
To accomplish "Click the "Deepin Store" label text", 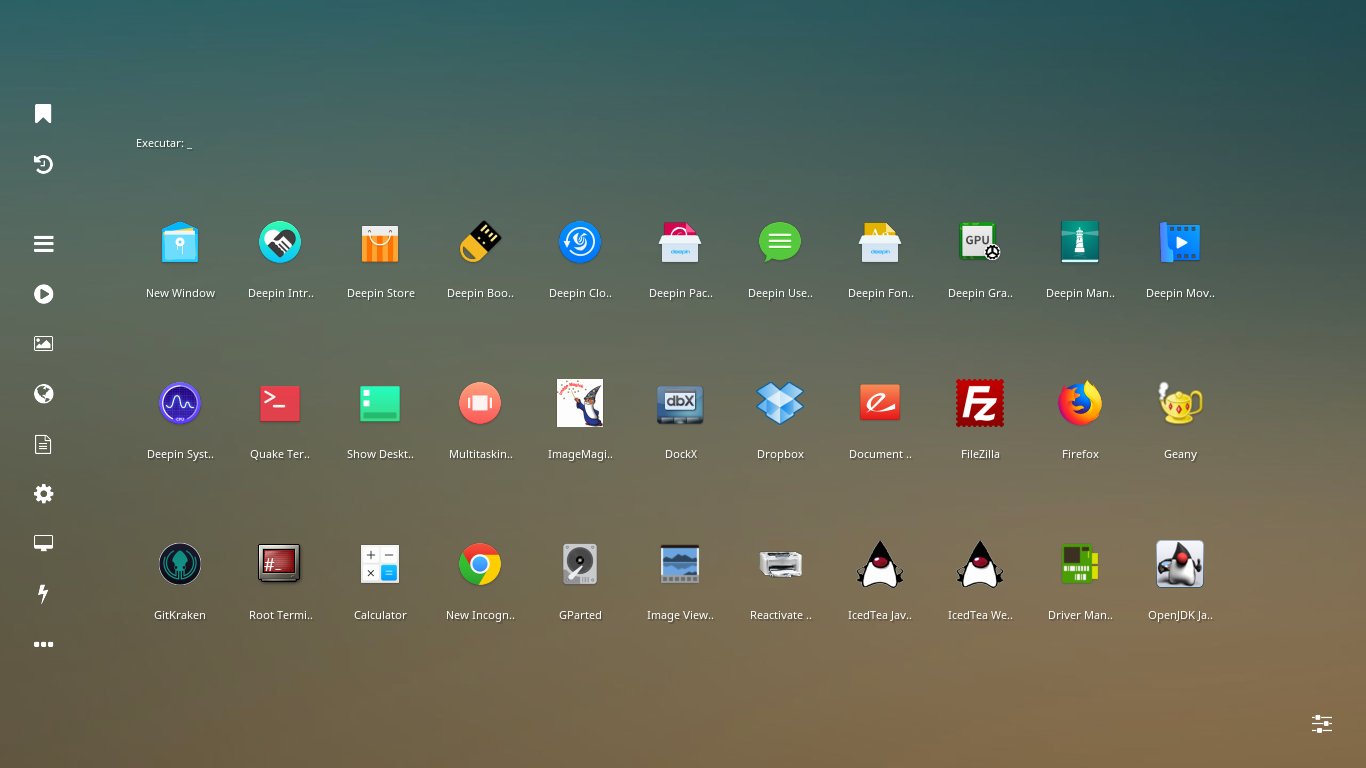I will (380, 293).
